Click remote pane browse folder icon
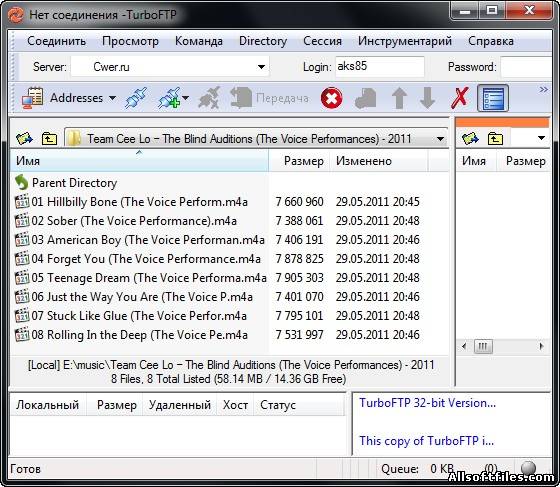This screenshot has width=560, height=487. pos(470,138)
